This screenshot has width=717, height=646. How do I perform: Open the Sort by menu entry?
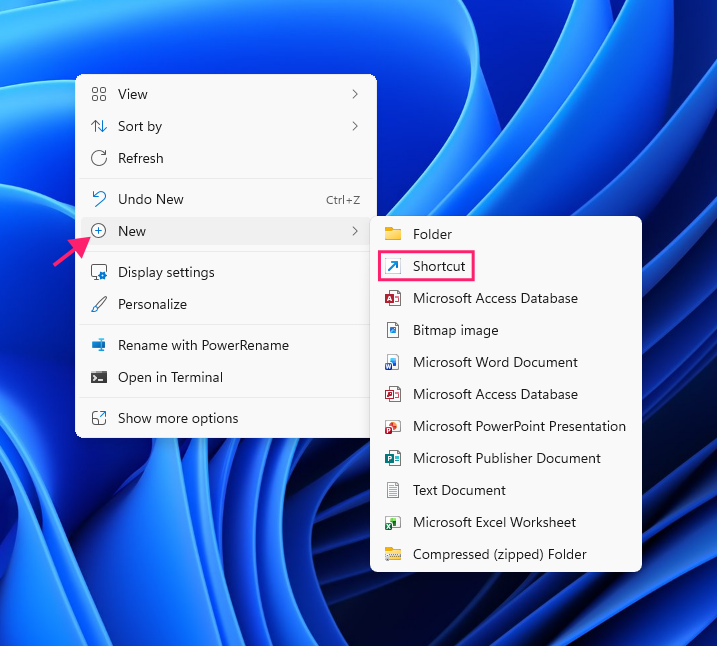(x=226, y=126)
